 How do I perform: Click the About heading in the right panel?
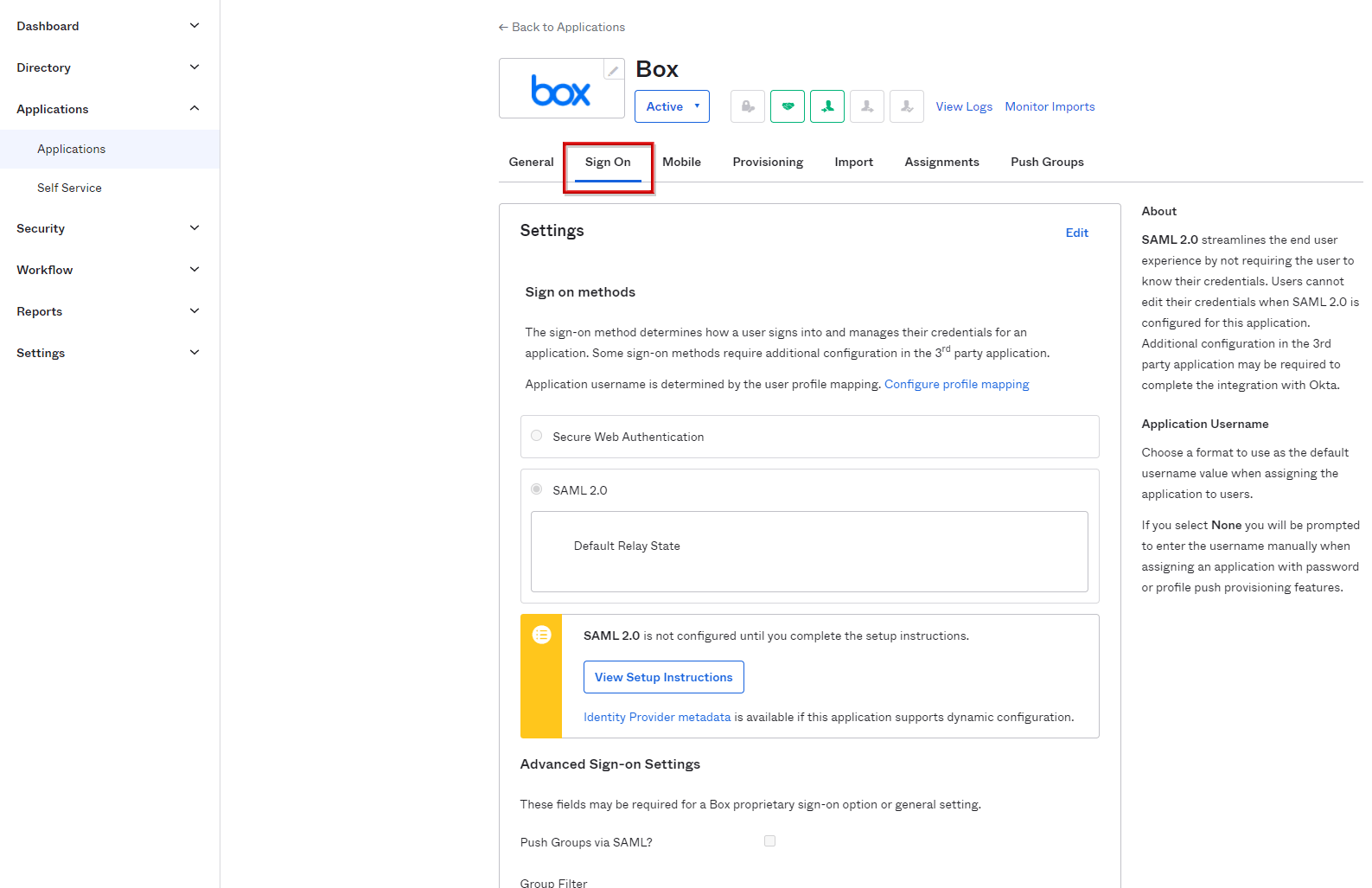coord(1158,211)
